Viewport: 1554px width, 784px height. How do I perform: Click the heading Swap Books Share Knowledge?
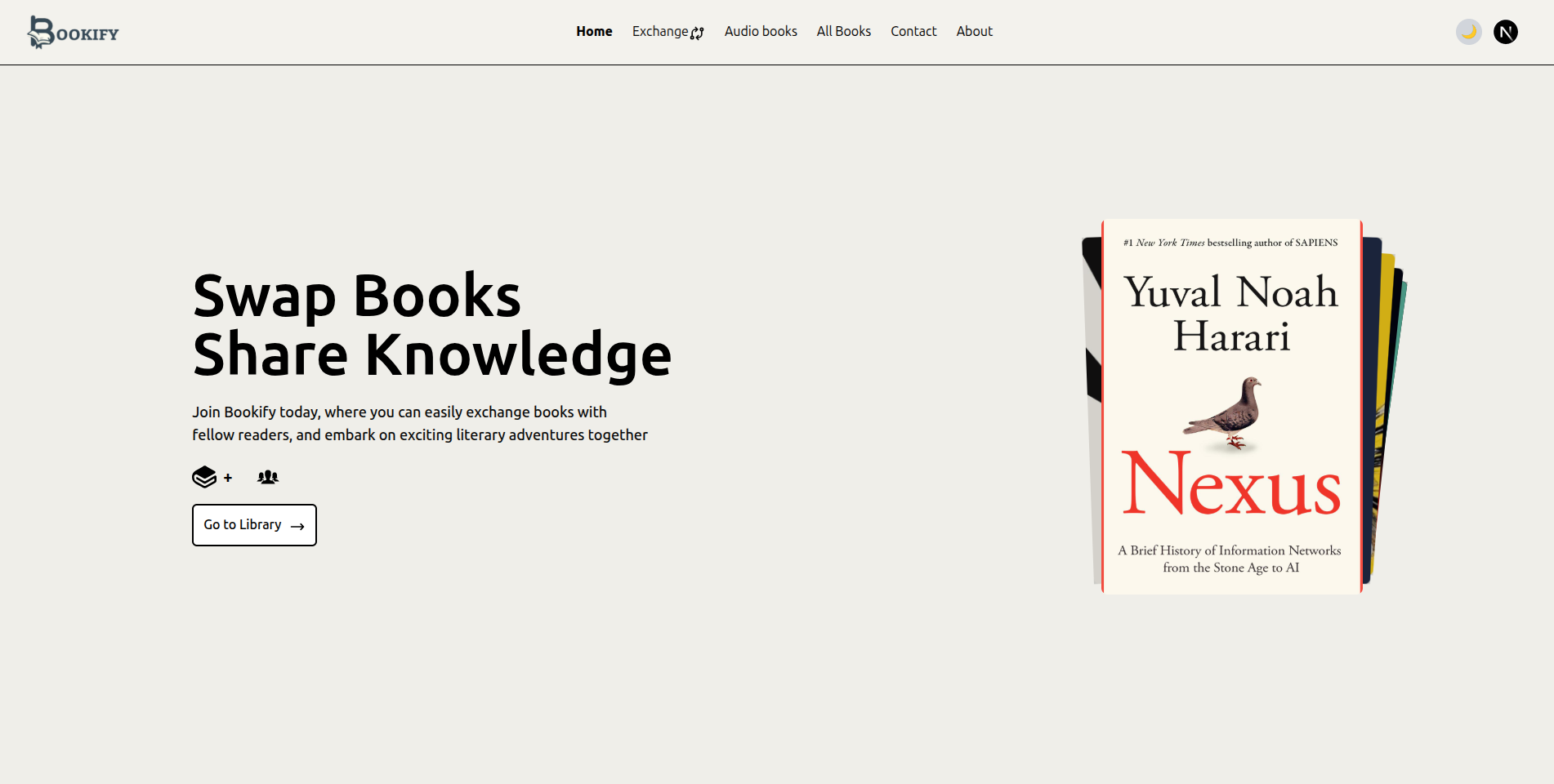(x=431, y=323)
